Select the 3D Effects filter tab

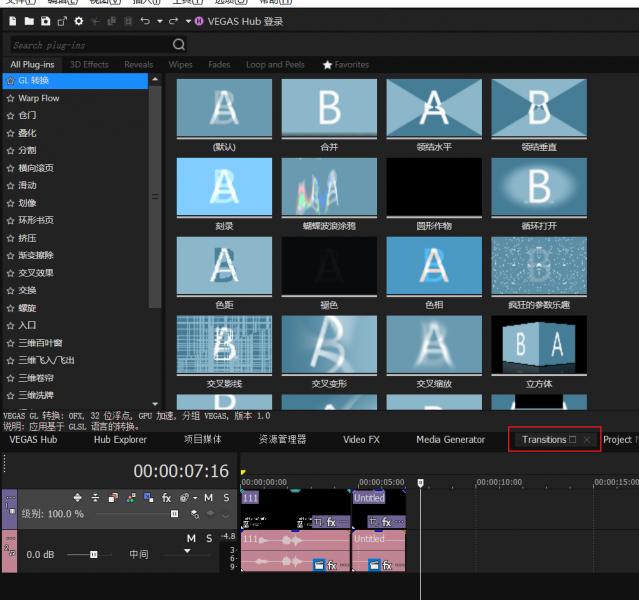89,65
